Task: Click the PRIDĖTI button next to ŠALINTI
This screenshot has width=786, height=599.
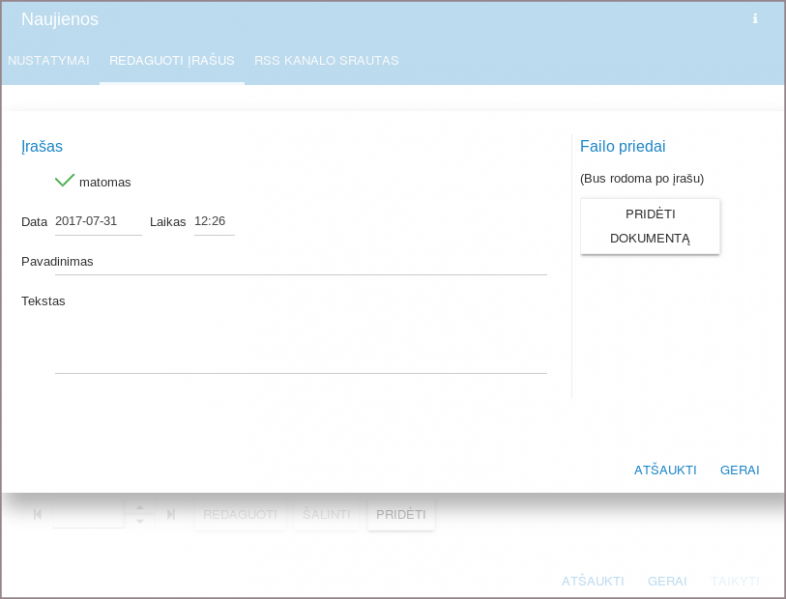Action: pyautogui.click(x=401, y=515)
